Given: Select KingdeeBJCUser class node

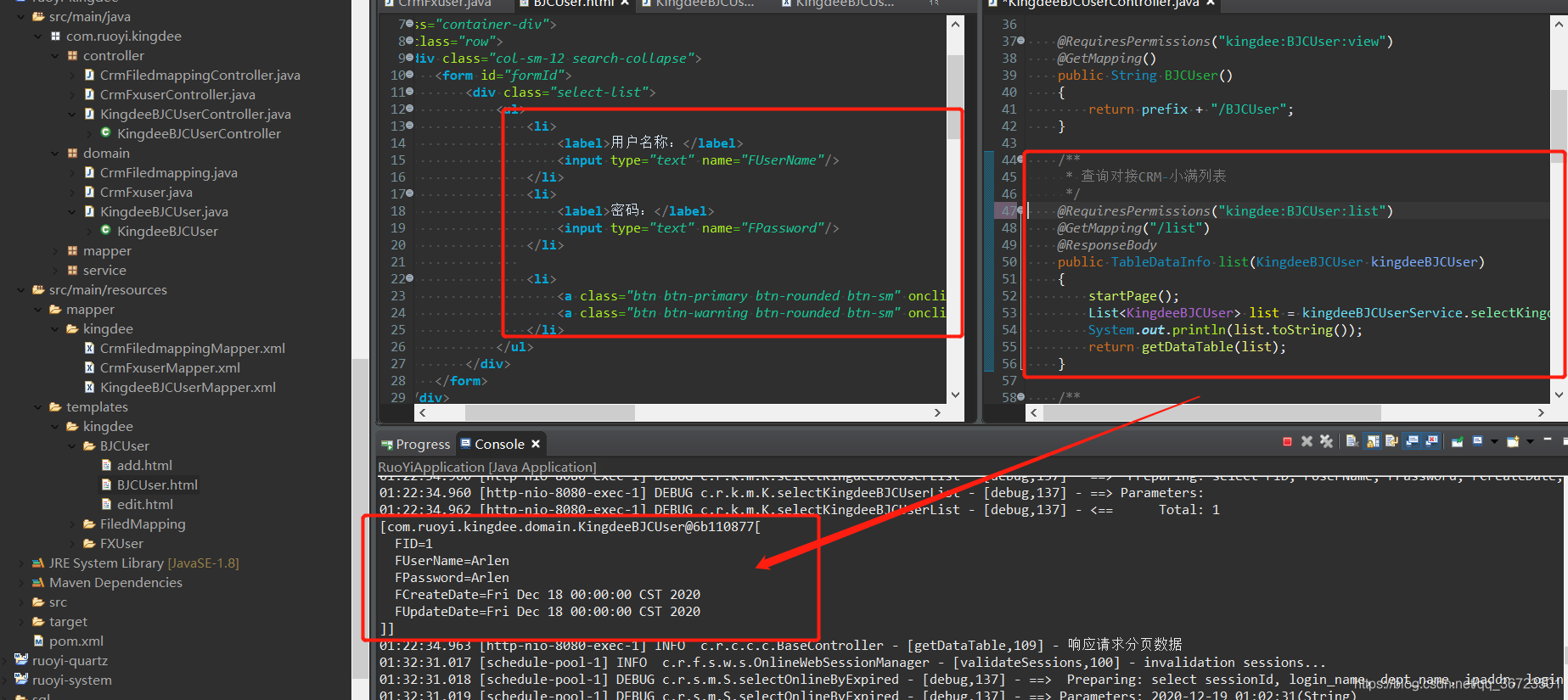Looking at the screenshot, I should point(167,232).
